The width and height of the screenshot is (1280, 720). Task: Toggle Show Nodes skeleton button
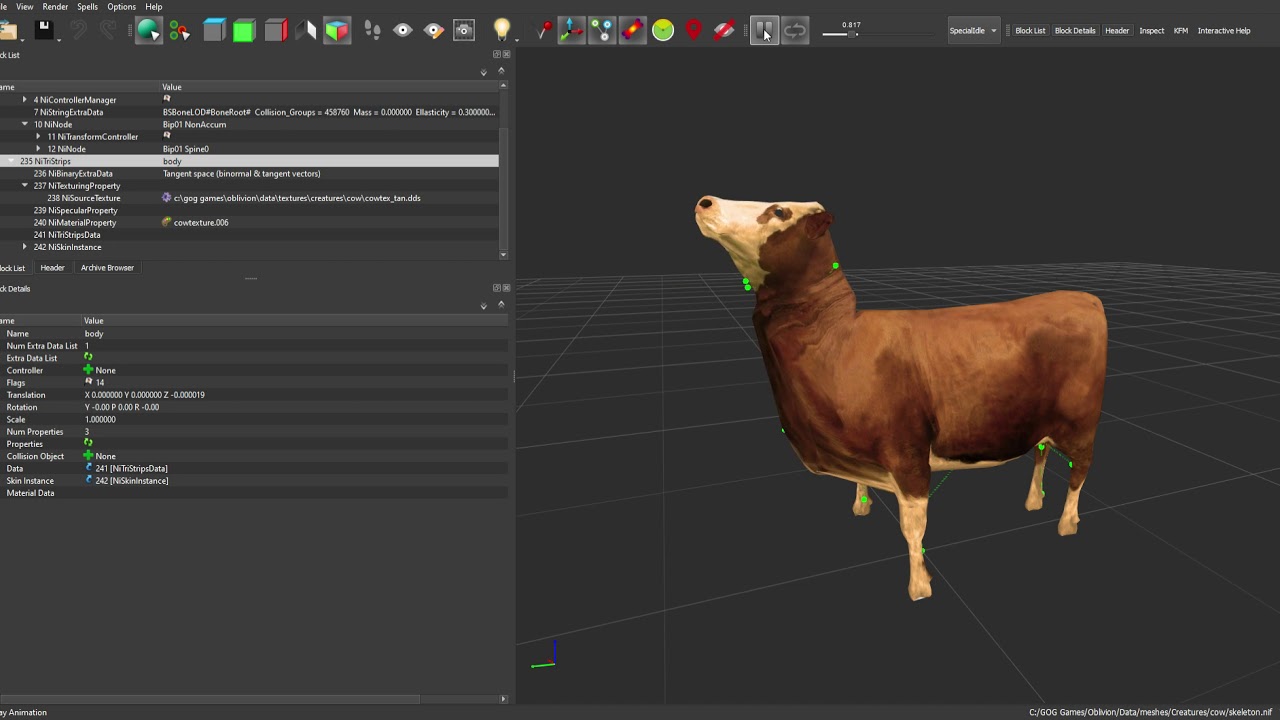[602, 31]
